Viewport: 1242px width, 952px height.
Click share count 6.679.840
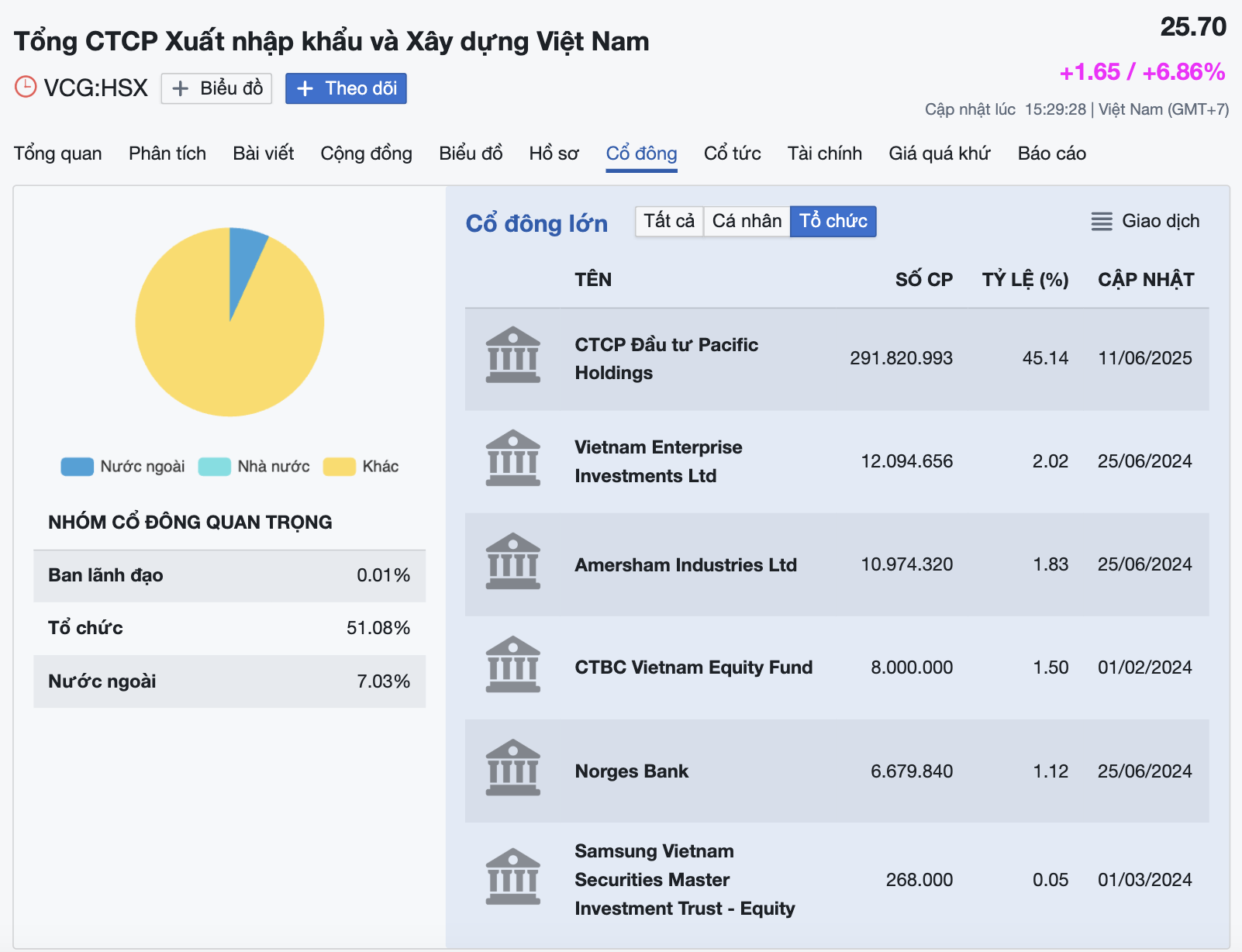[912, 771]
